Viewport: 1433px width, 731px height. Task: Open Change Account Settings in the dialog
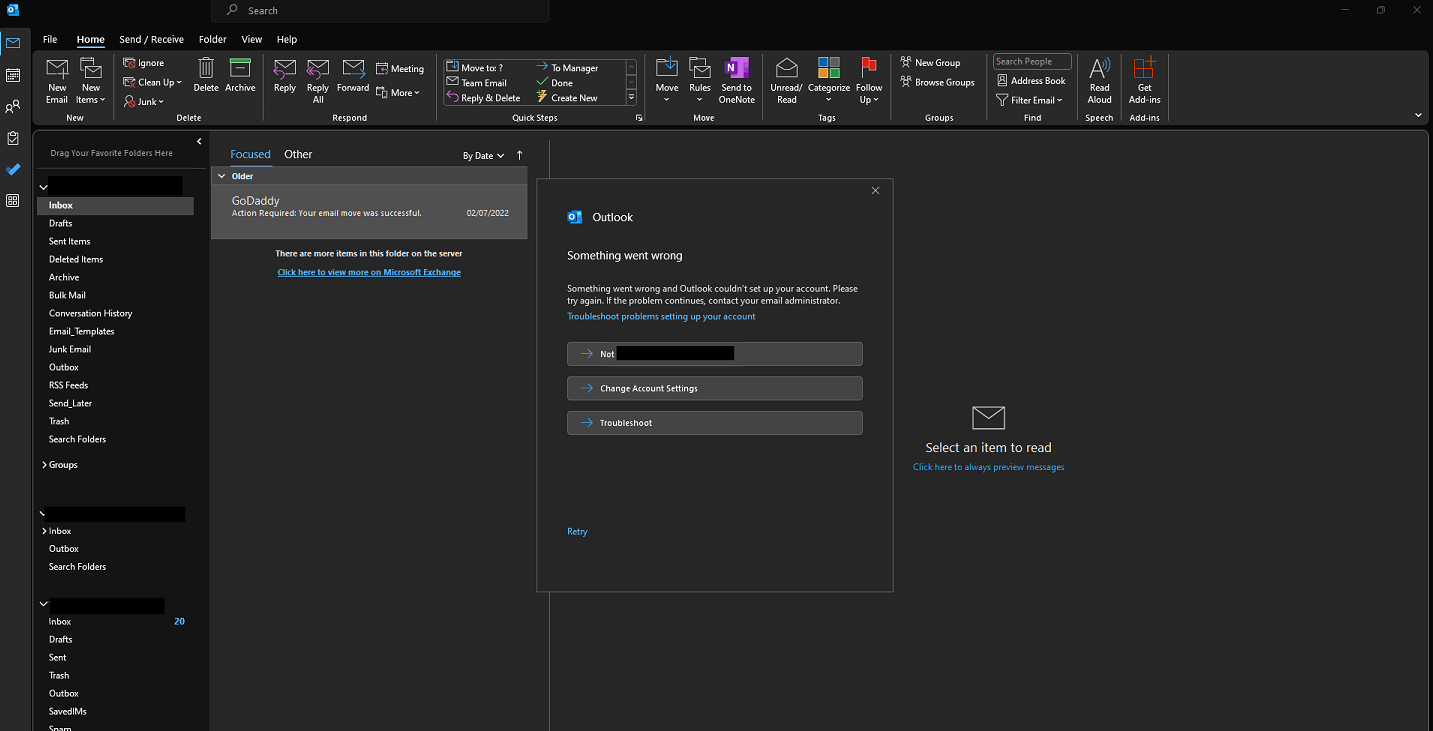714,388
